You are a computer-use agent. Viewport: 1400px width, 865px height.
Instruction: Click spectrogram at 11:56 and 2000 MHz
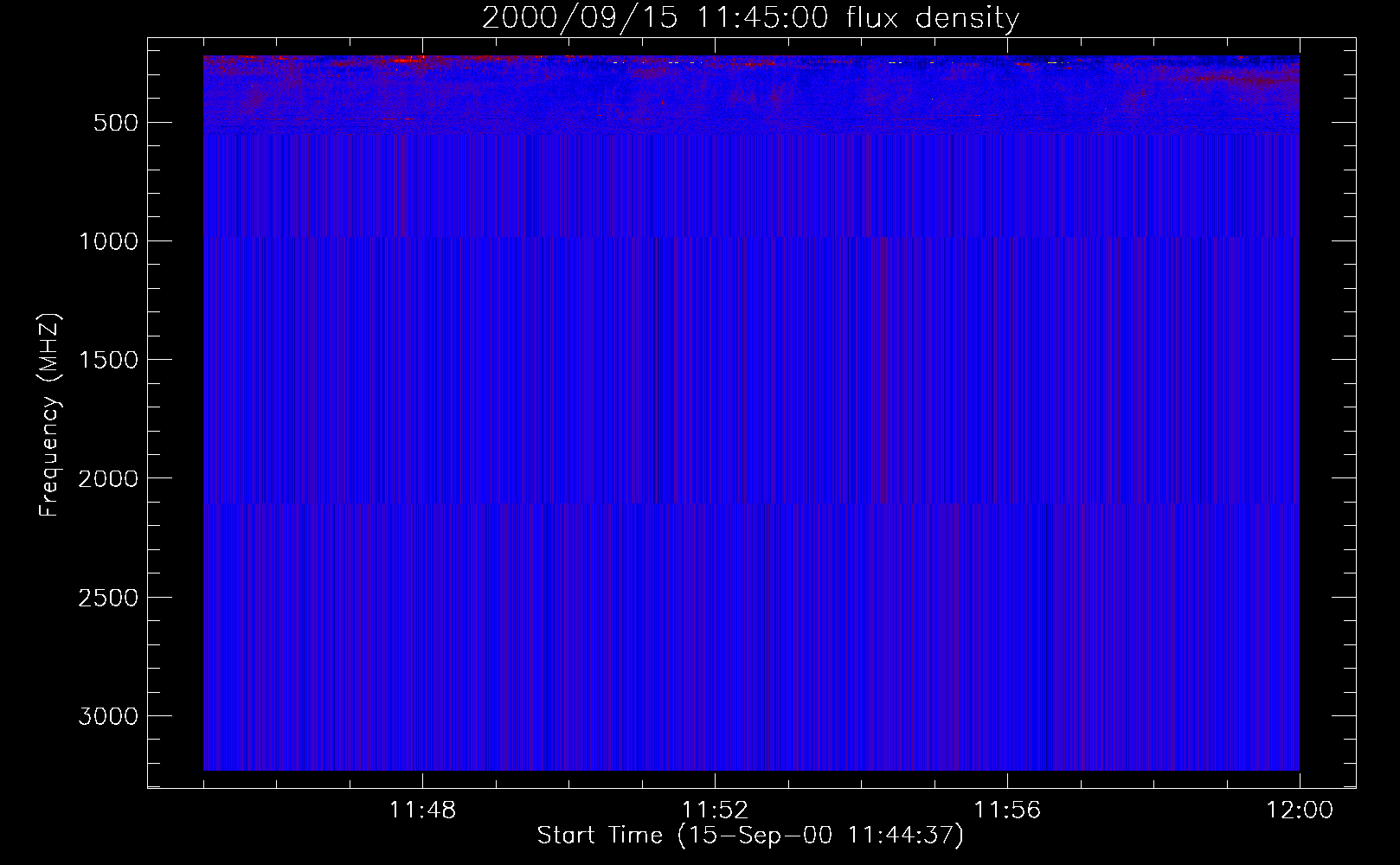[1007, 477]
